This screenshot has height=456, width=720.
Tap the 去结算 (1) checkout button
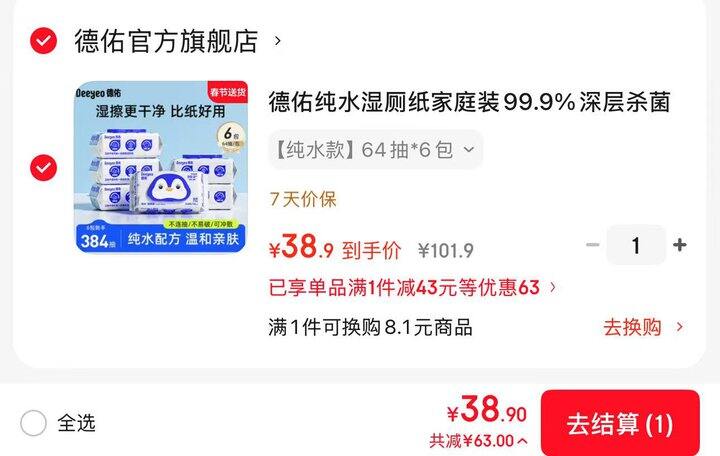620,423
